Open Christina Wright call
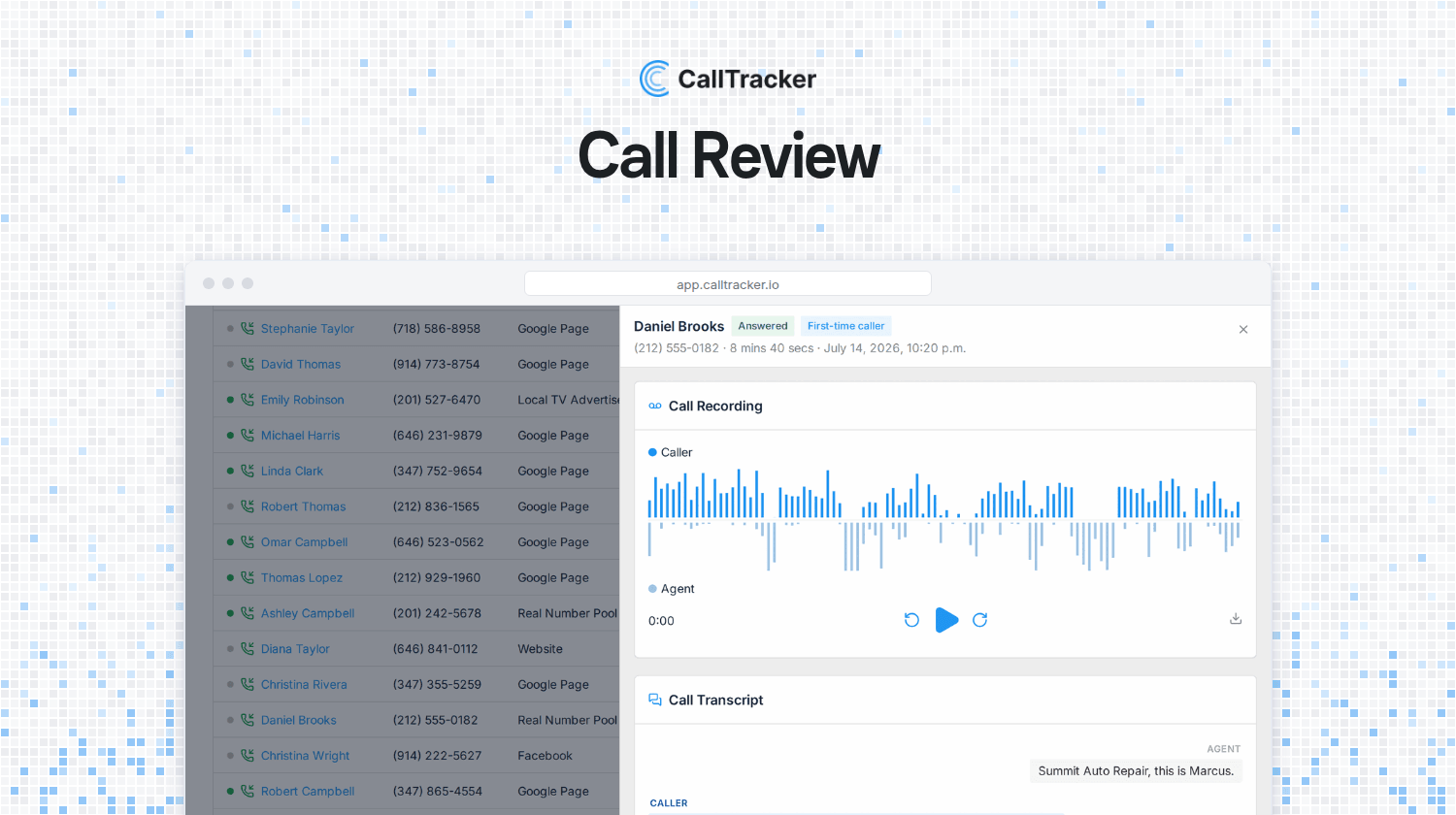This screenshot has height=815, width=1456. (306, 756)
